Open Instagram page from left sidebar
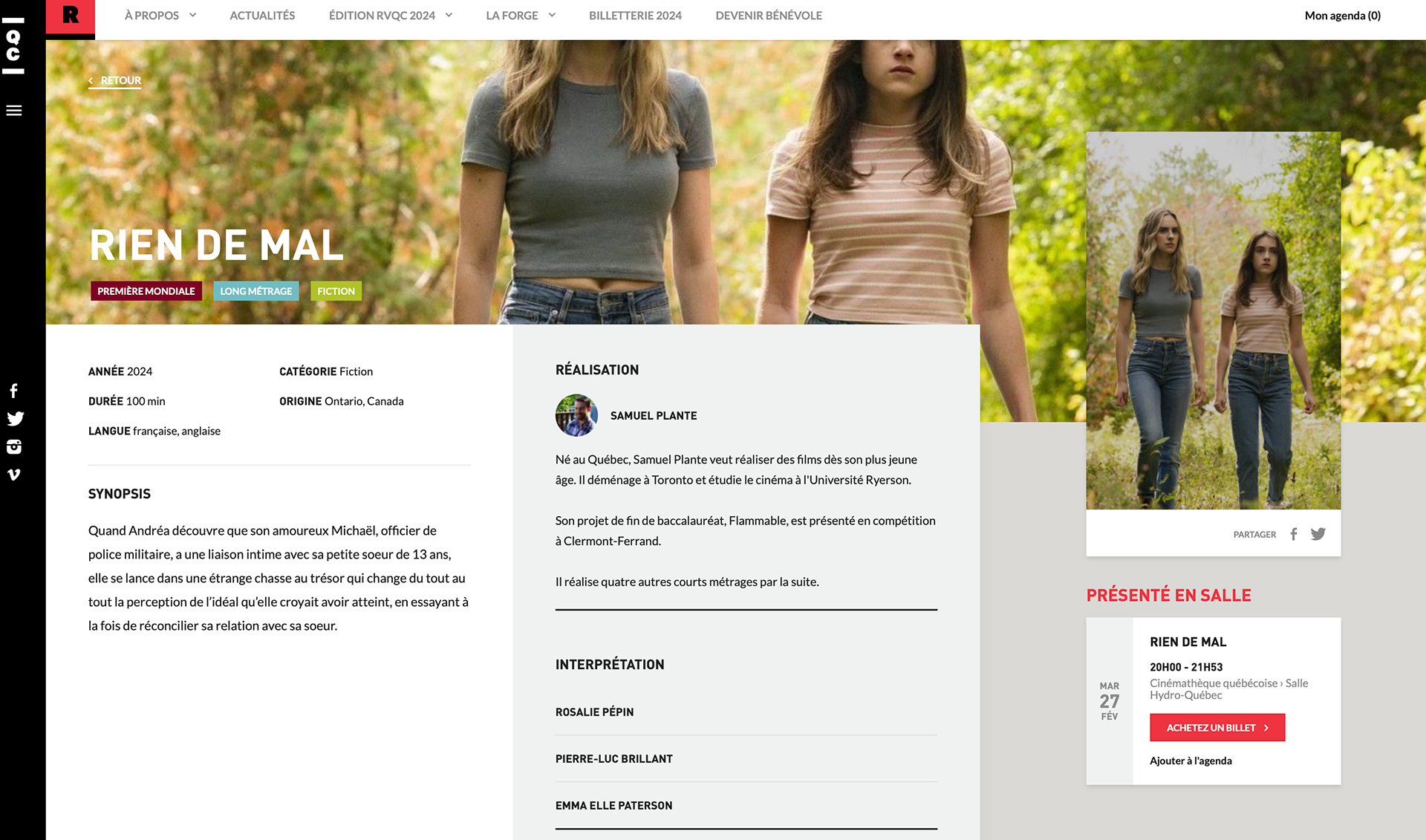The width and height of the screenshot is (1426, 840). (x=13, y=446)
